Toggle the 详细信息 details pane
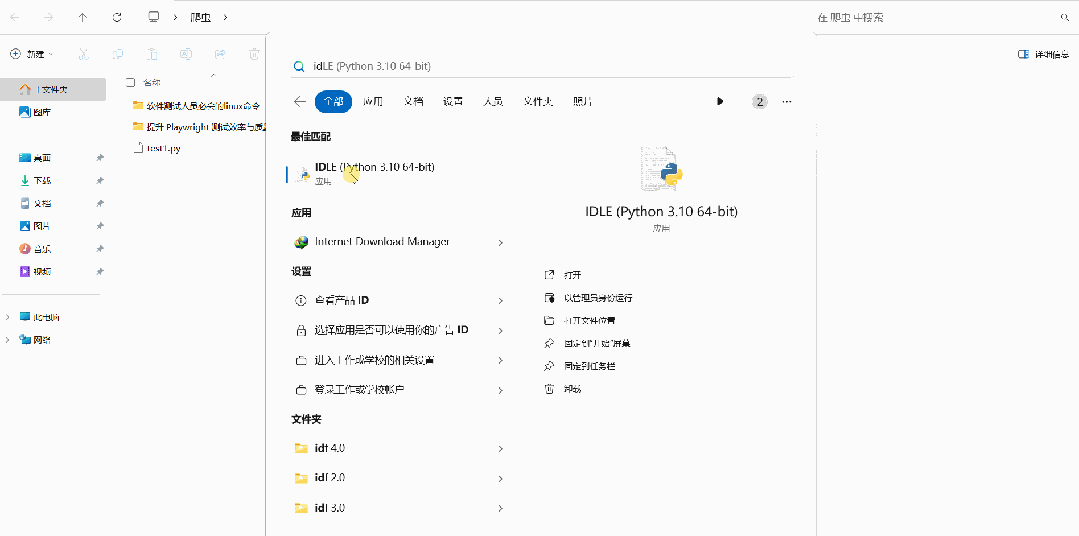The image size is (1079, 536). pyautogui.click(x=1043, y=54)
